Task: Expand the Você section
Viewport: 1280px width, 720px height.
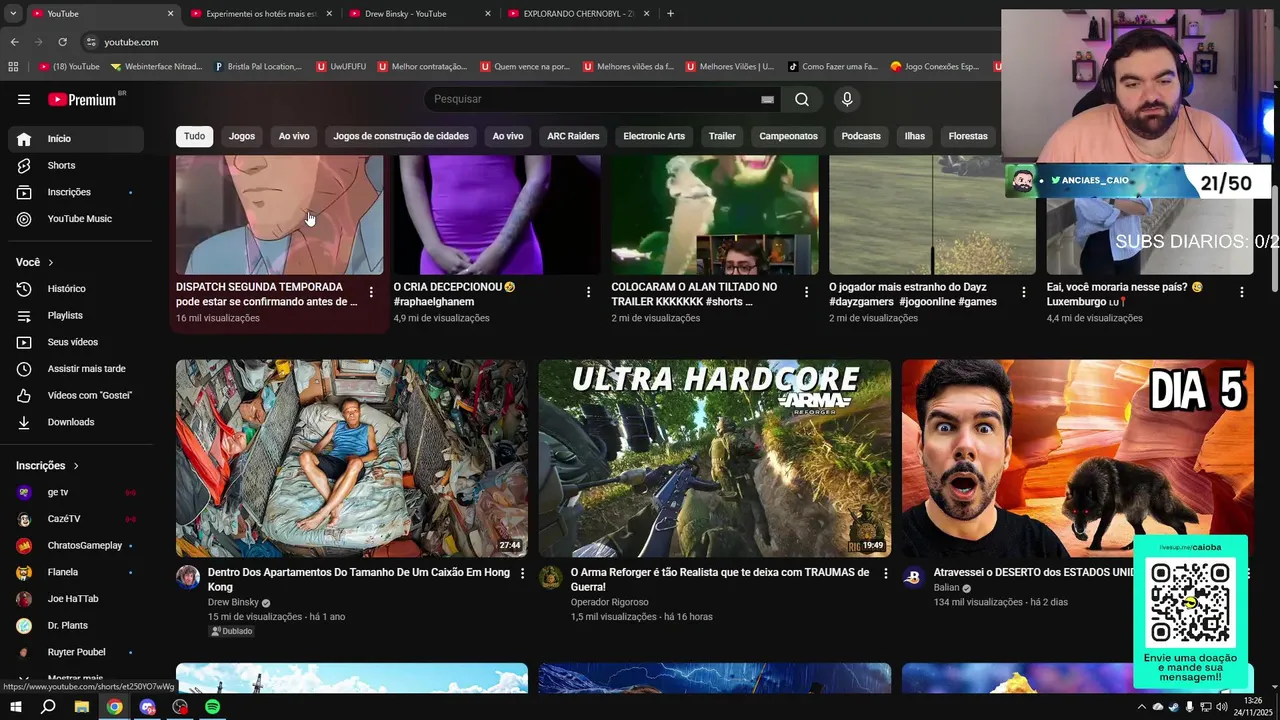Action: (x=35, y=262)
